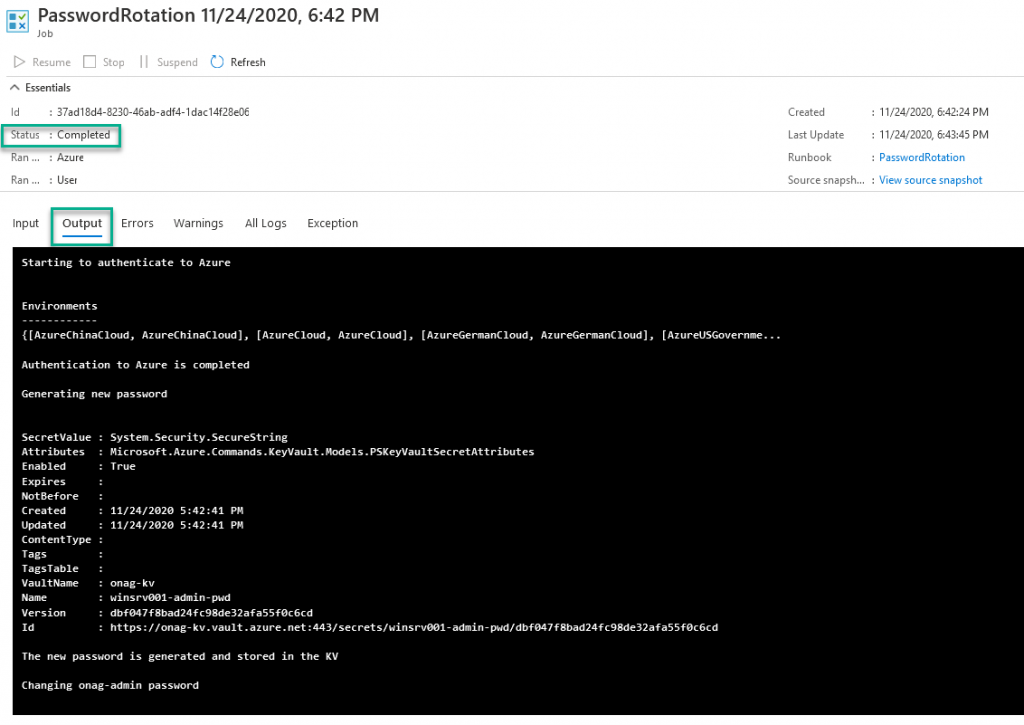
Task: Click the VaultName onag-kv line
Action: point(88,583)
